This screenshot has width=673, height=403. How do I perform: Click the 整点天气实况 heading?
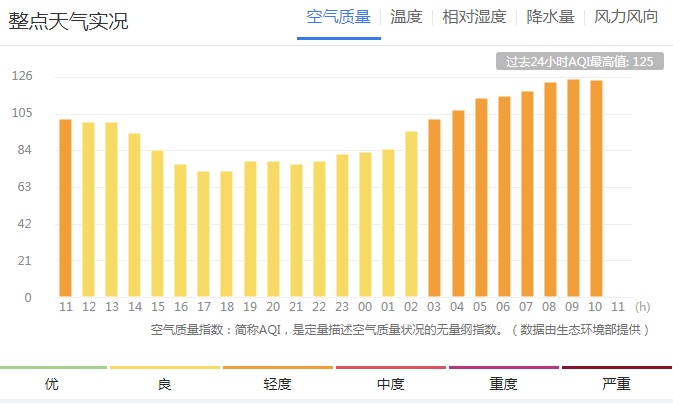(68, 21)
